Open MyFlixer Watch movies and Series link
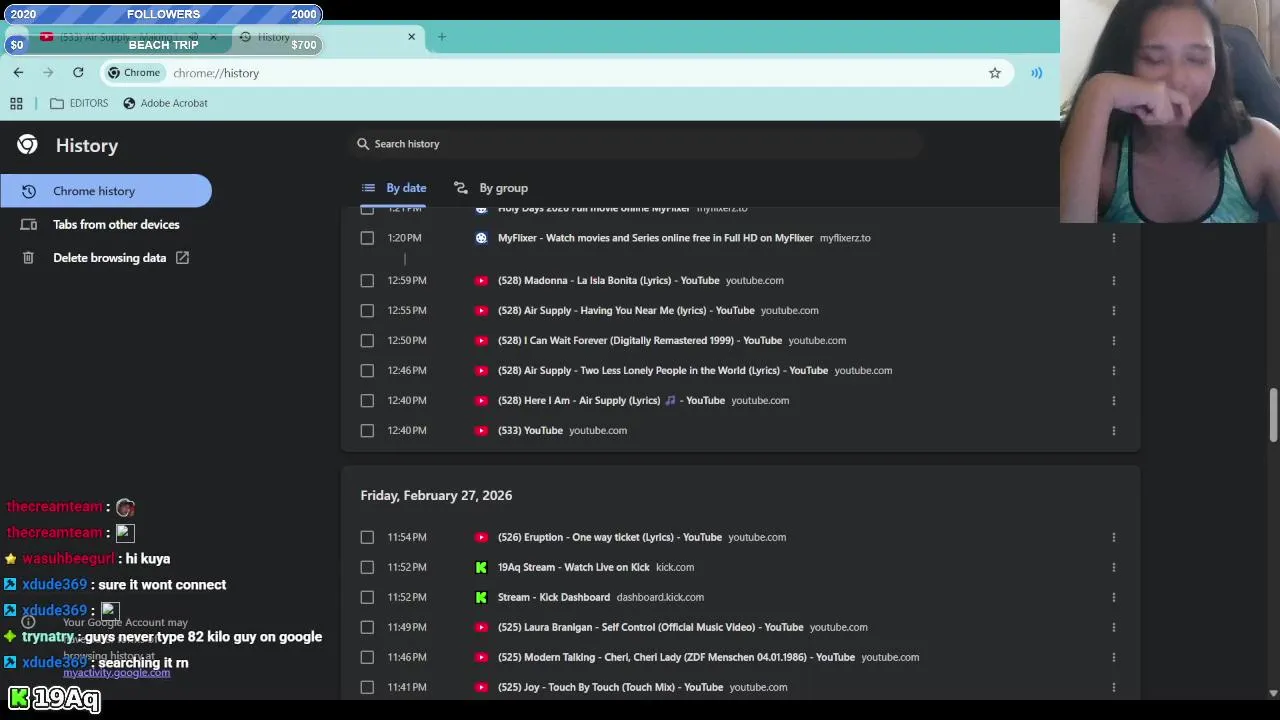The width and height of the screenshot is (1280, 720). (655, 238)
